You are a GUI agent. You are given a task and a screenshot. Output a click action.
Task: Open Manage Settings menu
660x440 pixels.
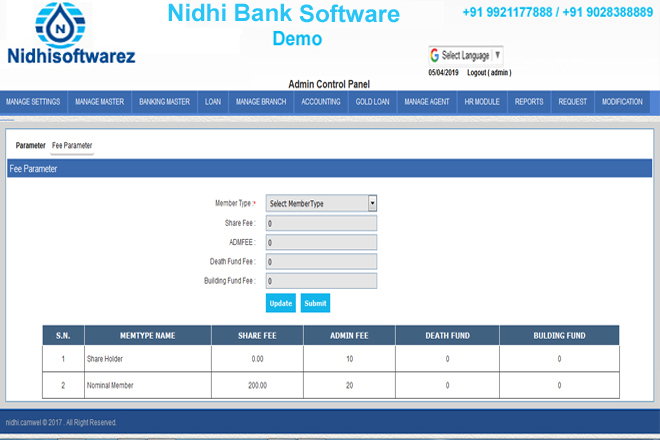pos(33,102)
